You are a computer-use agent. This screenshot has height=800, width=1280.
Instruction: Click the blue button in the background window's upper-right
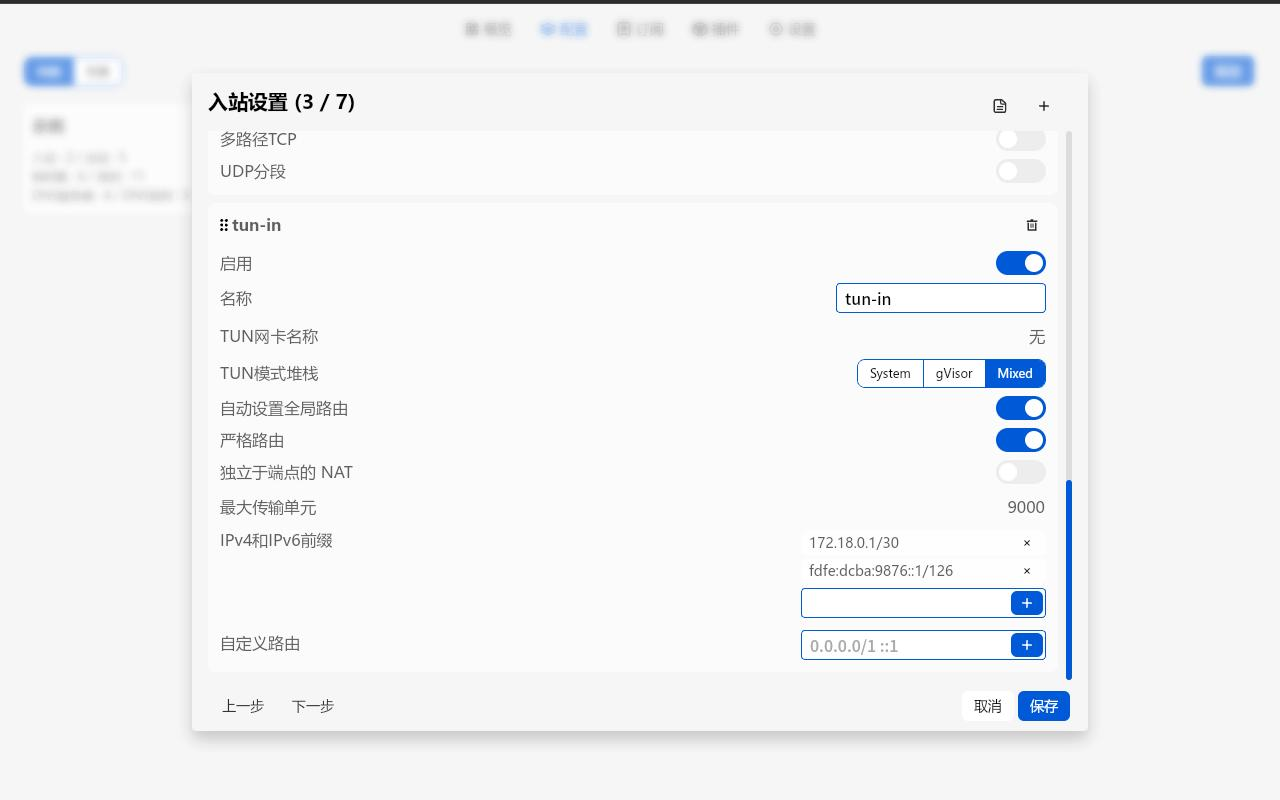1228,71
